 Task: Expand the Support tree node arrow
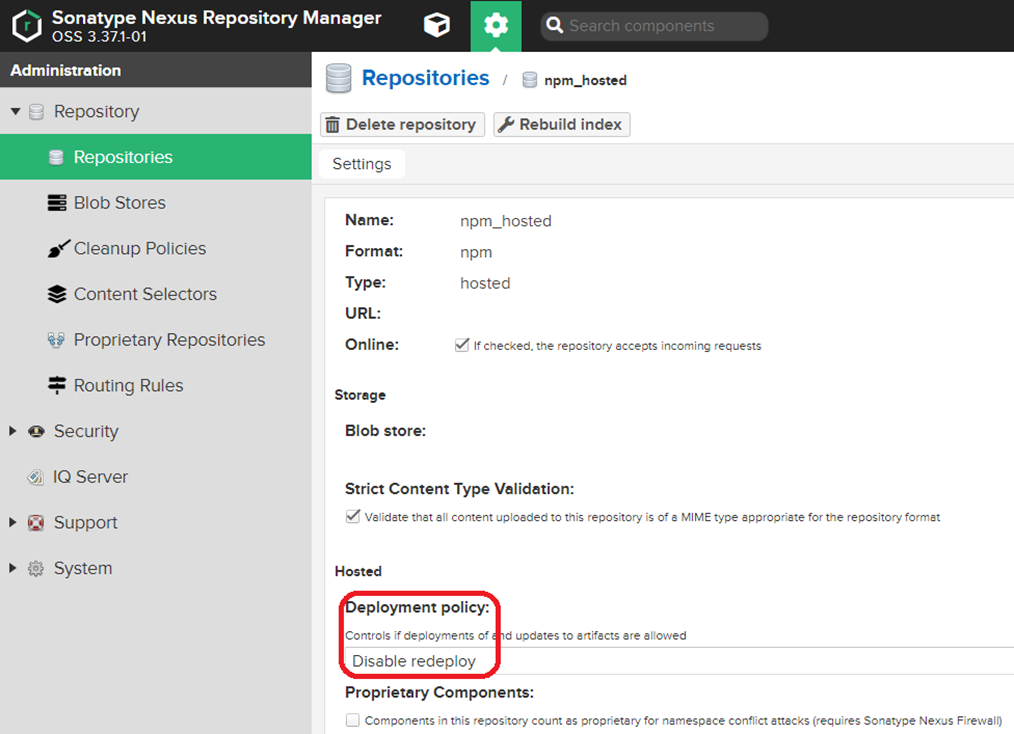[x=12, y=523]
